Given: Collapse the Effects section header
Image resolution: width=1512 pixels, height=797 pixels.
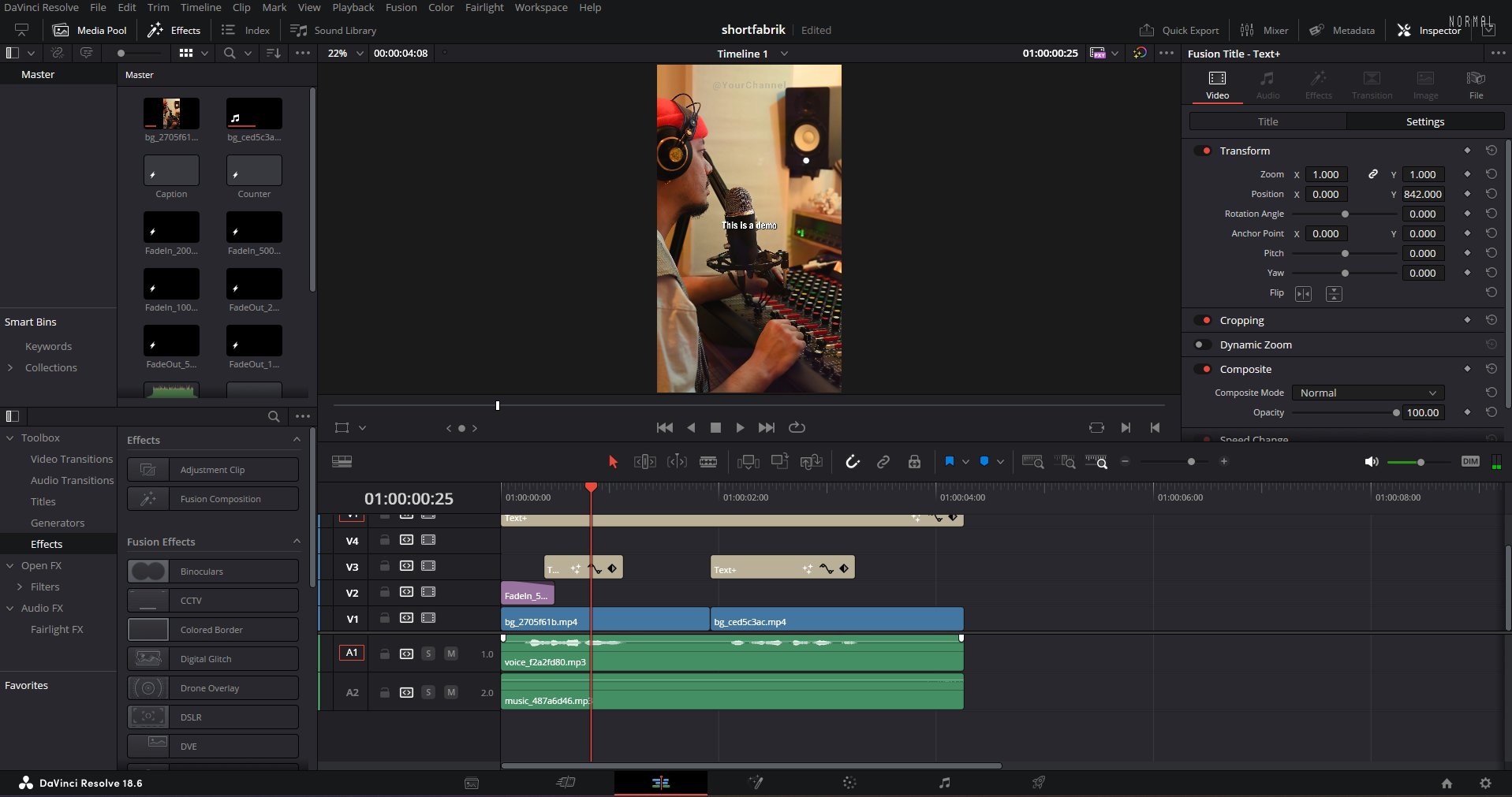Looking at the screenshot, I should coord(297,440).
